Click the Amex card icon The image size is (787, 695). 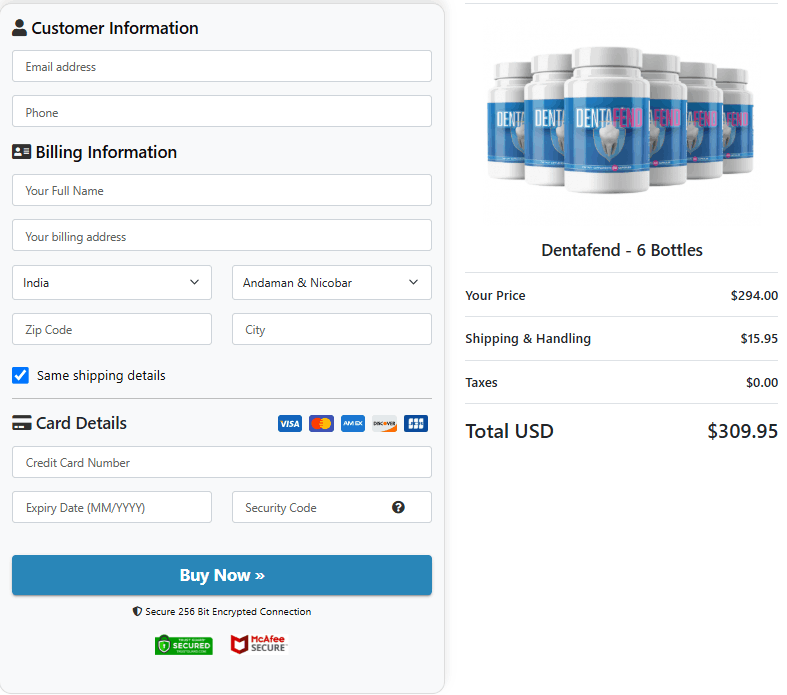(x=353, y=424)
